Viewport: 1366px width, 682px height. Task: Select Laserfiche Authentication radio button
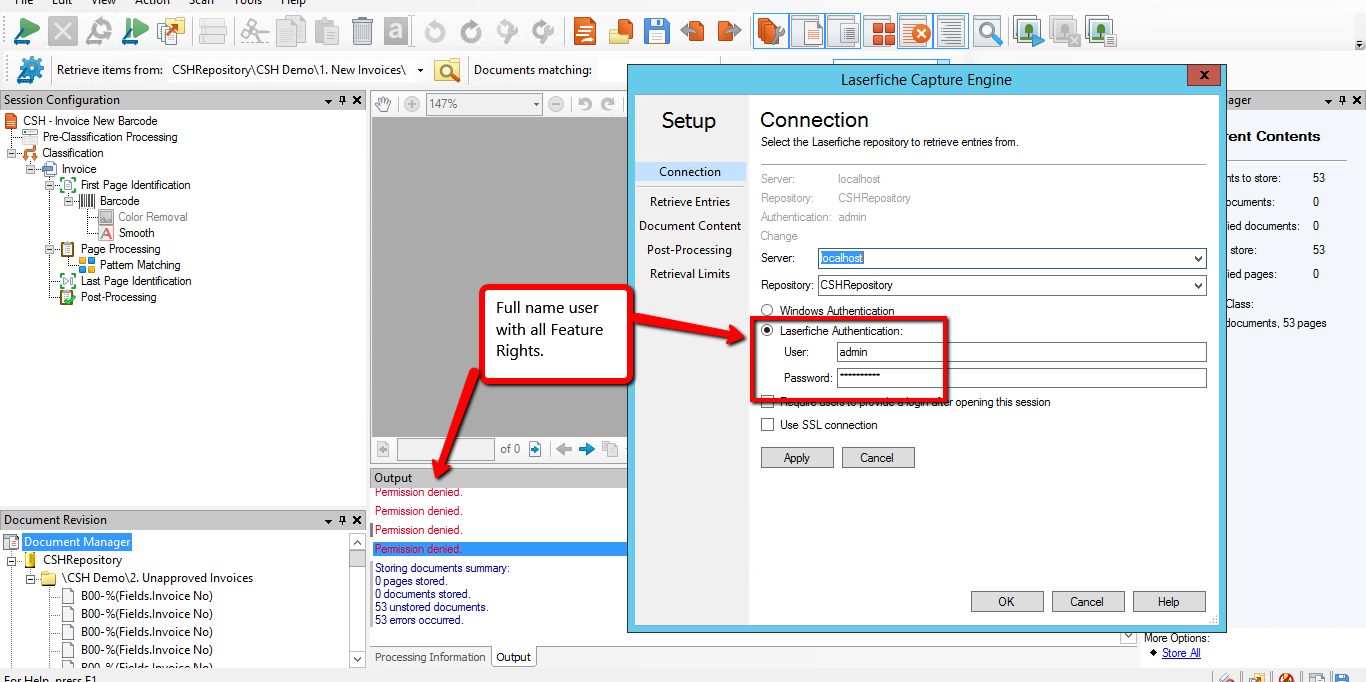(x=768, y=331)
